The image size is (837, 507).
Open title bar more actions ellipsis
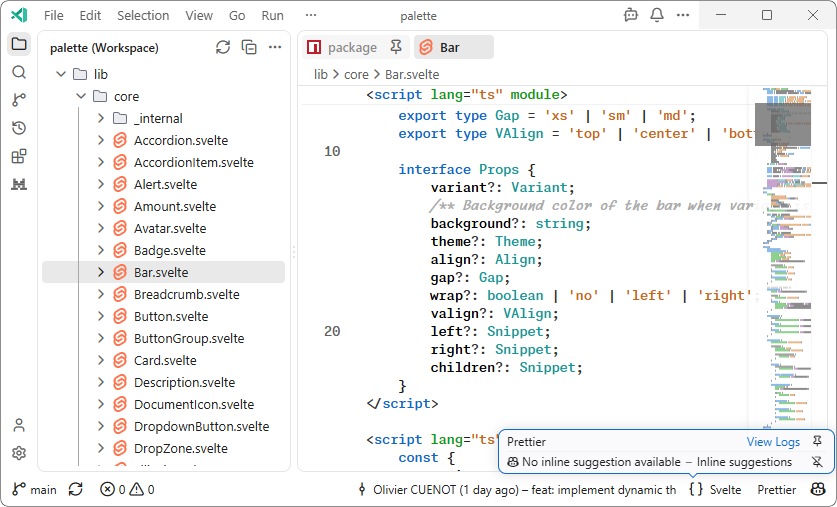pos(683,15)
